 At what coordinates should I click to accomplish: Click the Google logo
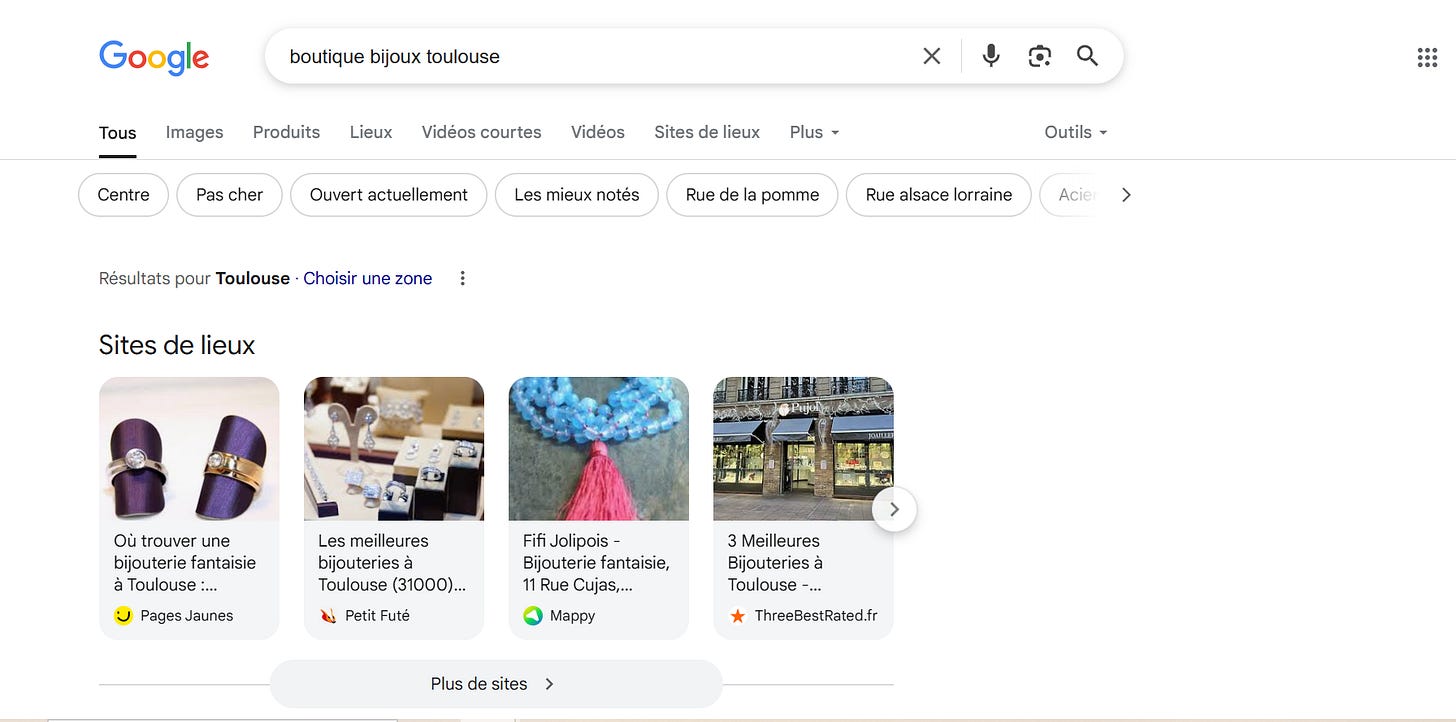click(154, 57)
